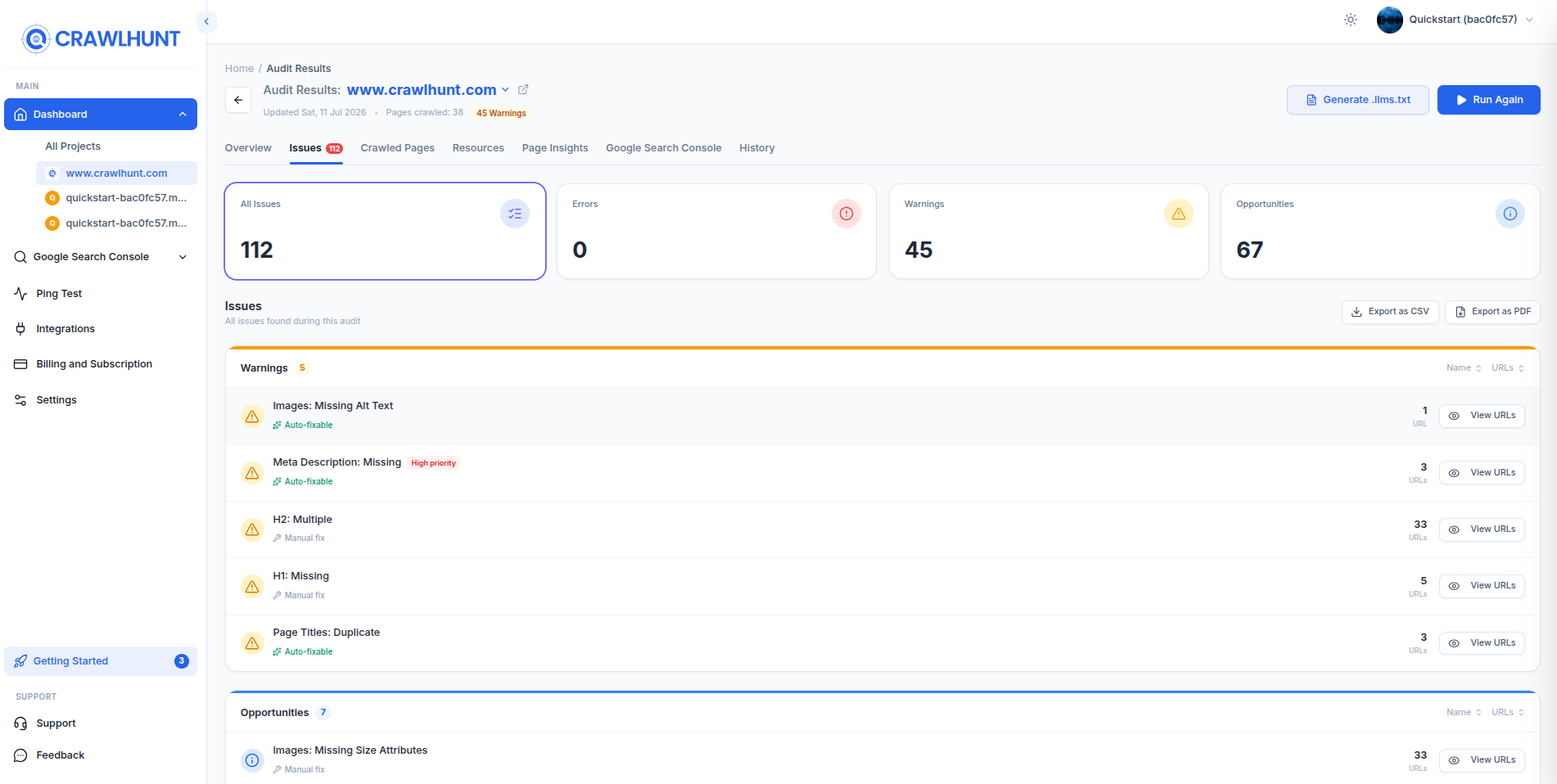Screen dimensions: 1557x784
Task: Click the Errors card alert icon
Action: 846,214
